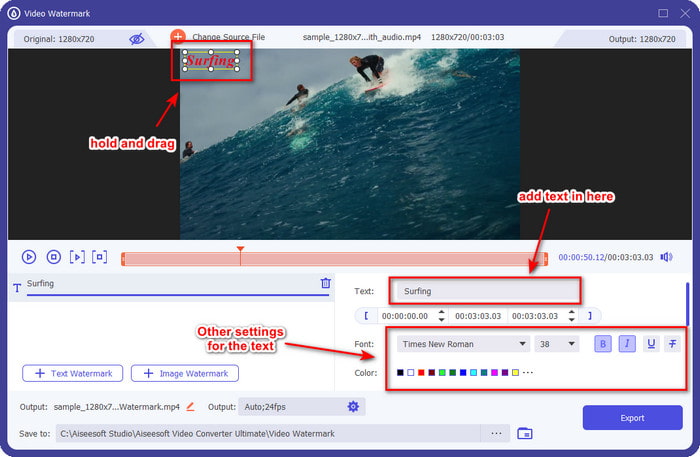Click the Output: 1280x720 tab label
Viewport: 700px width, 457px height.
pyautogui.click(x=642, y=39)
